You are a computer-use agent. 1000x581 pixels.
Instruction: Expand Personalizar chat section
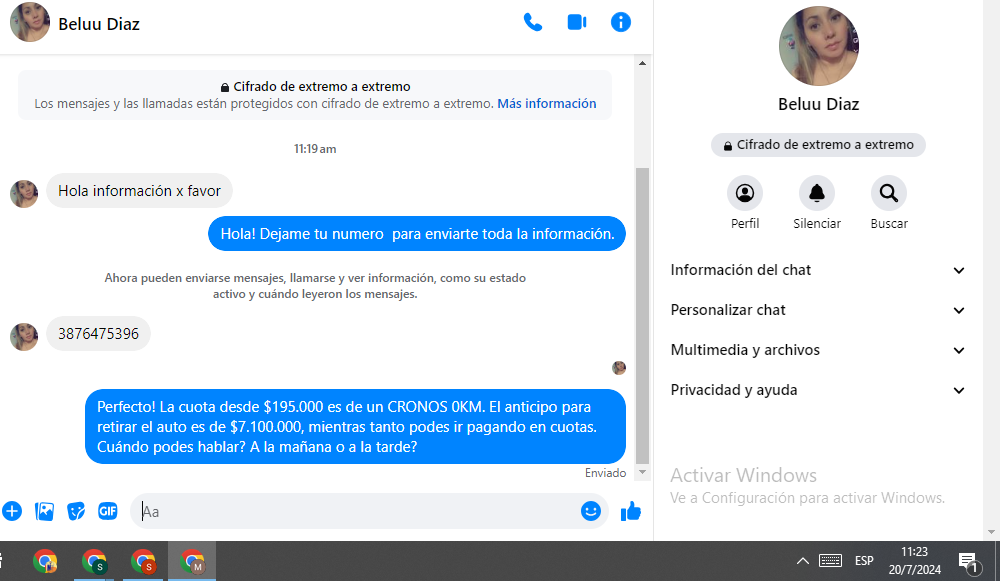pyautogui.click(x=818, y=310)
